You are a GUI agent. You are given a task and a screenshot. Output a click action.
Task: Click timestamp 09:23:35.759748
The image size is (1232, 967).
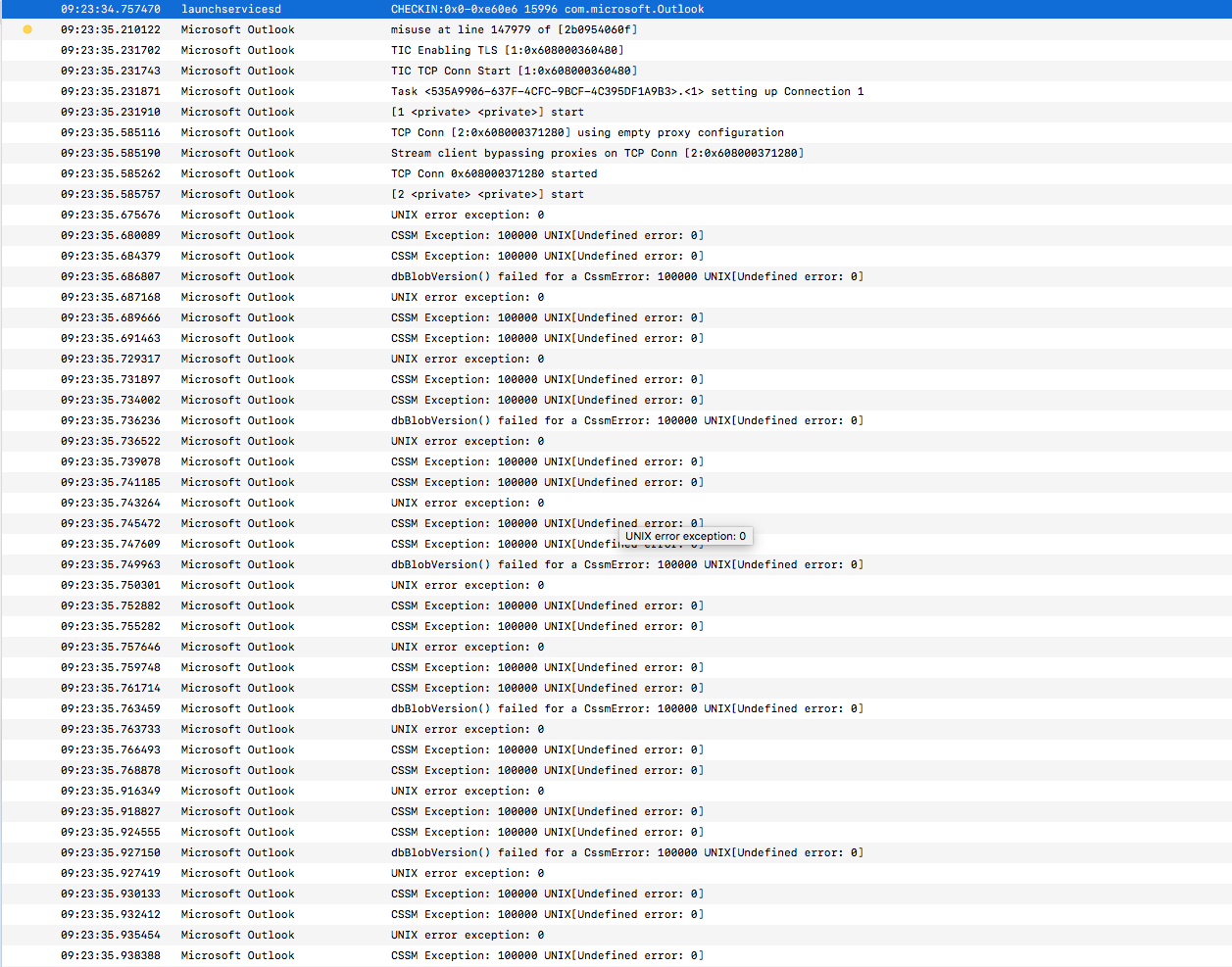111,667
